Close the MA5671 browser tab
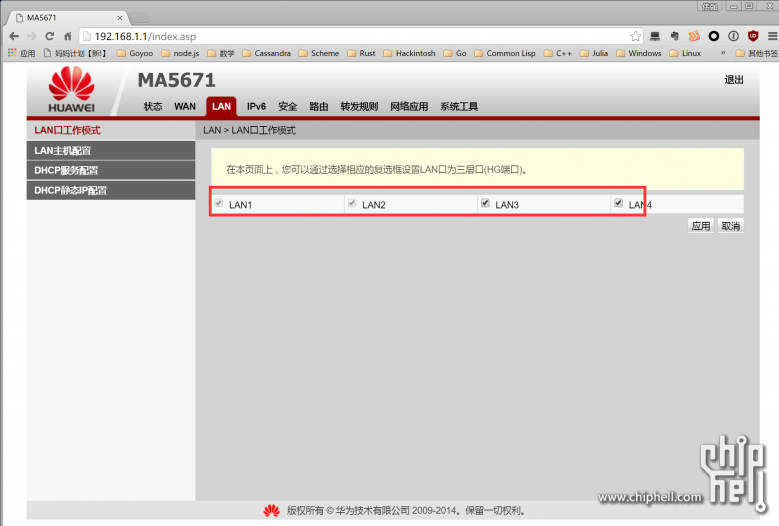Screen dimensions: 779x526 120,18
